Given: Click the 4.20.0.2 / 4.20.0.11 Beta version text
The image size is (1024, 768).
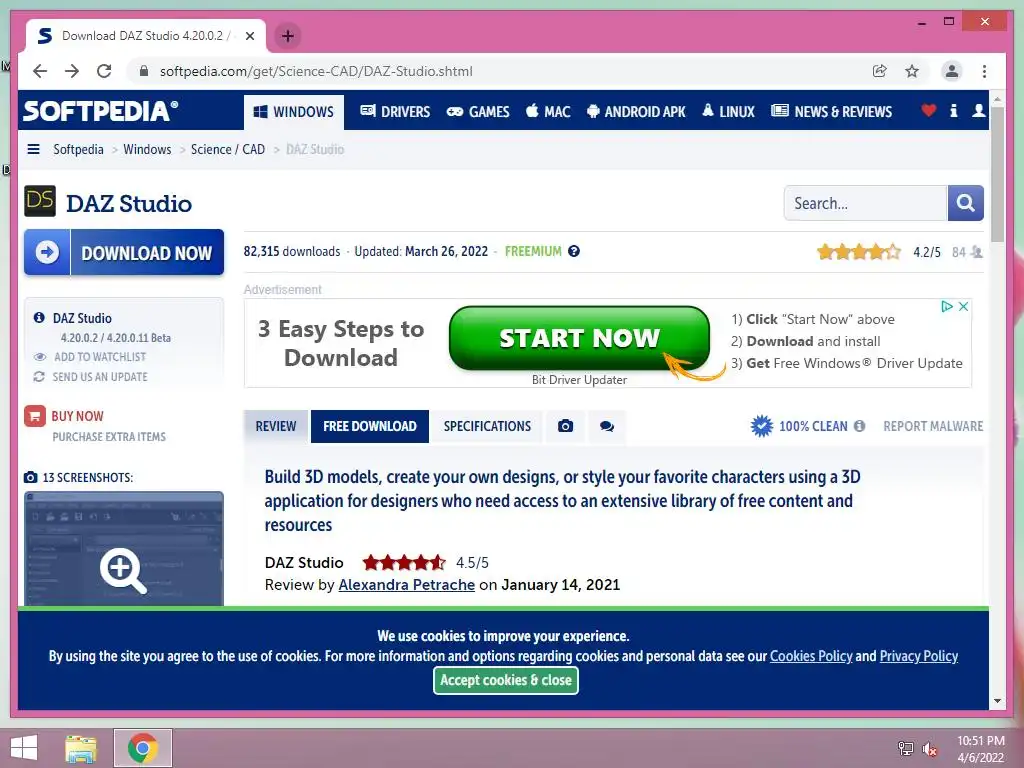Looking at the screenshot, I should pyautogui.click(x=116, y=338).
